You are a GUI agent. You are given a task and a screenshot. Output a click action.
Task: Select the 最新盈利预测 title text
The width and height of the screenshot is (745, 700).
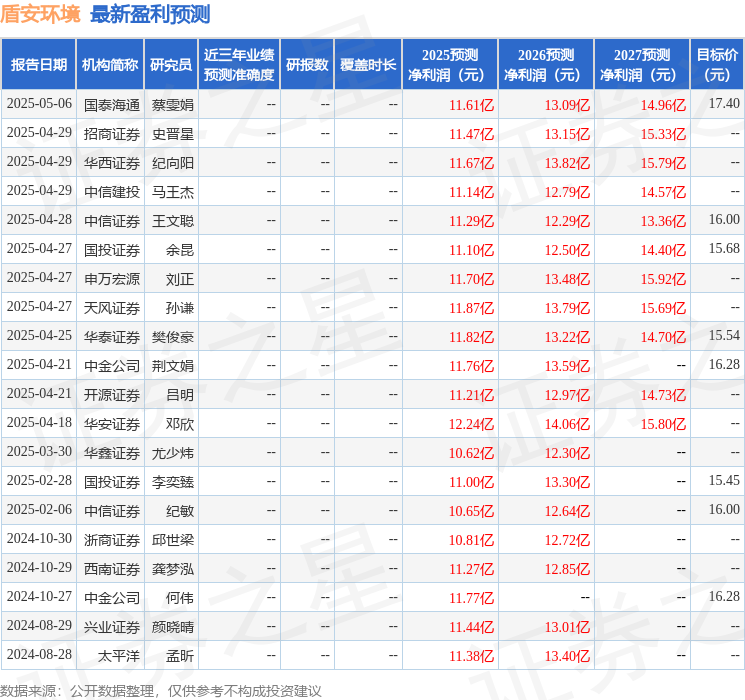coord(150,14)
